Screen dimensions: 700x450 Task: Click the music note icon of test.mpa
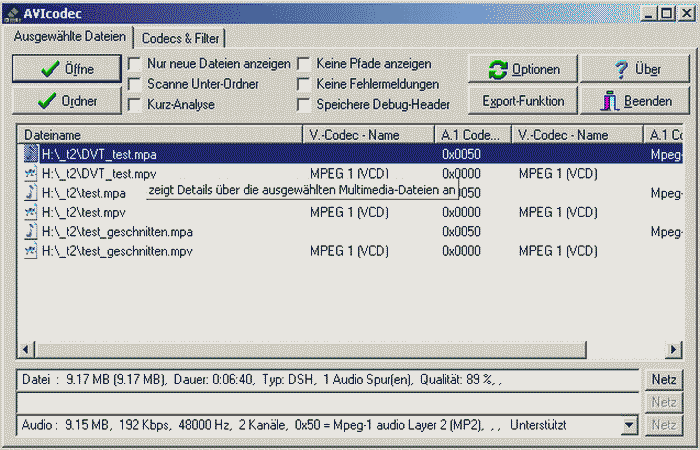point(31,193)
